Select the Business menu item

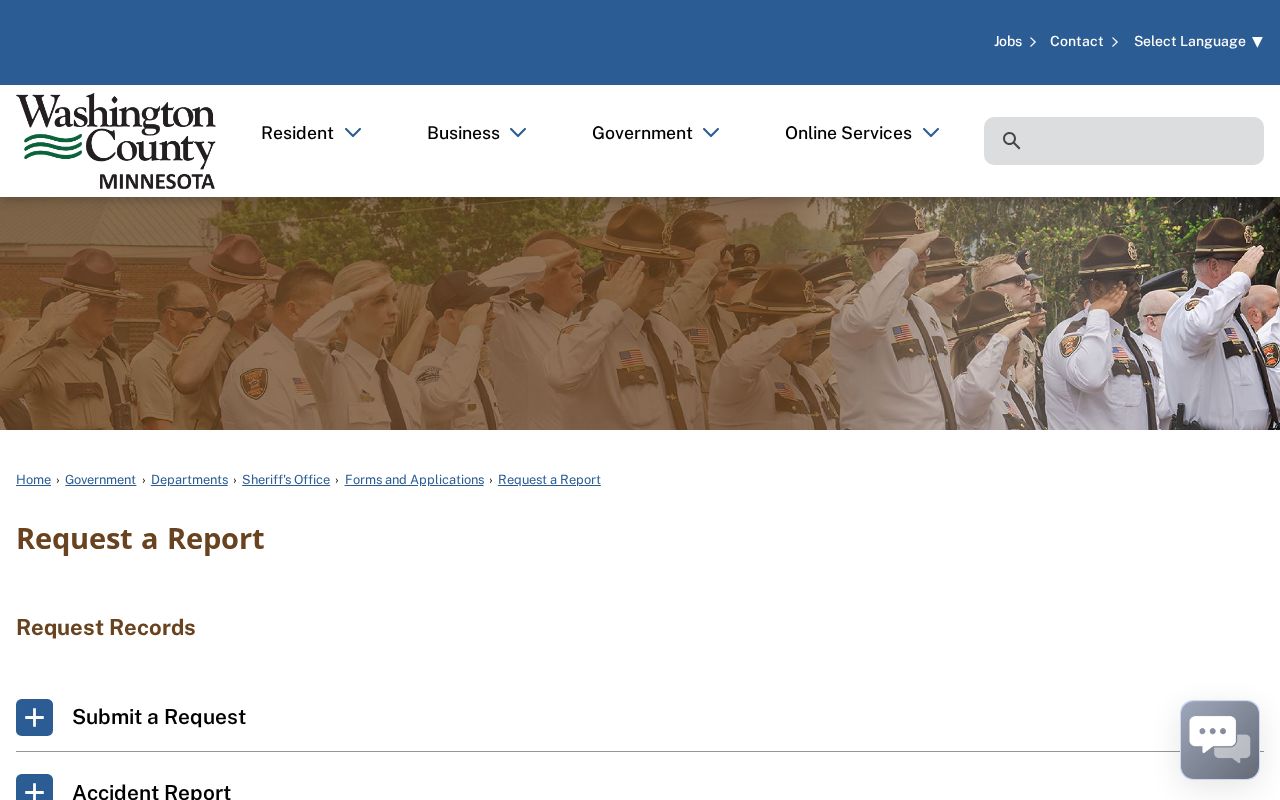[463, 133]
